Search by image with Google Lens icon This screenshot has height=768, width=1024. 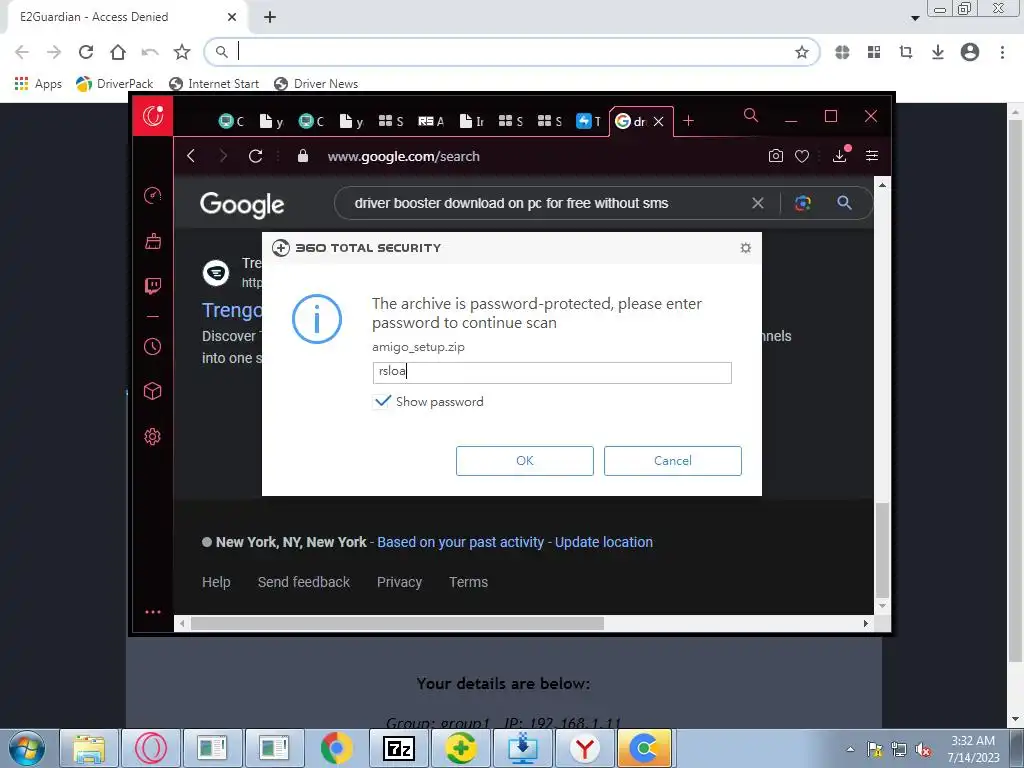(803, 203)
